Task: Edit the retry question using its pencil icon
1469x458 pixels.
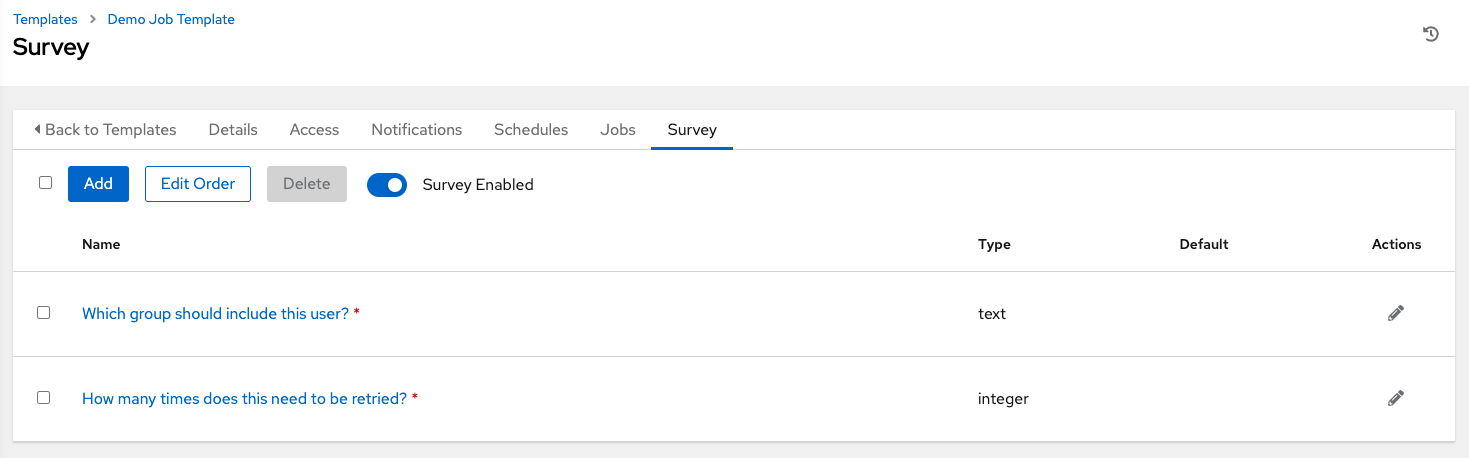Action: point(1396,398)
